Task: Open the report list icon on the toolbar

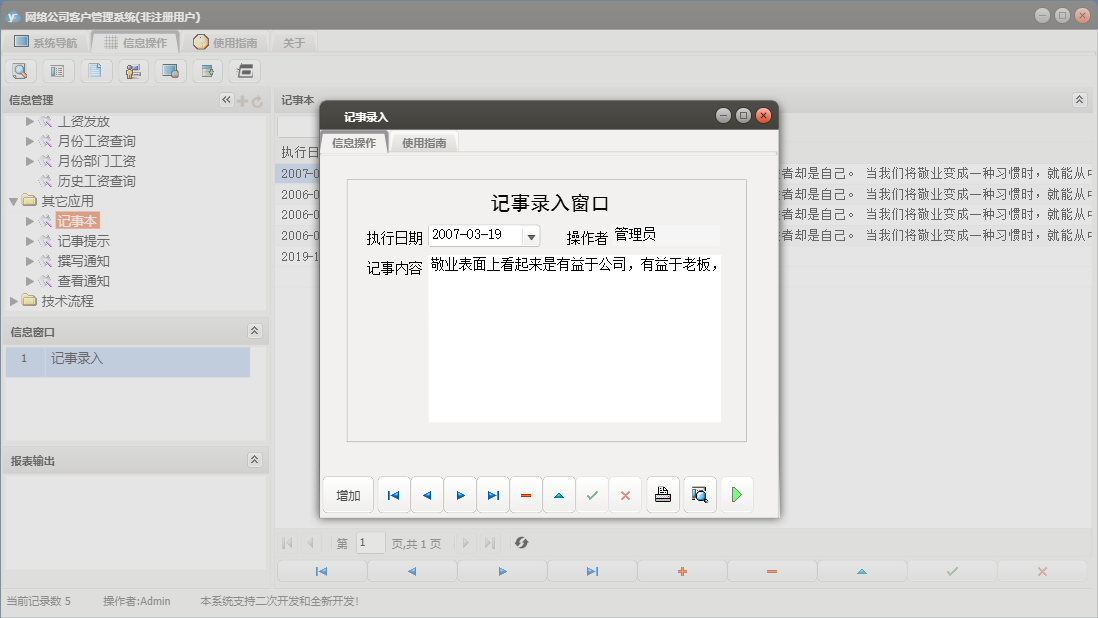Action: click(x=58, y=71)
